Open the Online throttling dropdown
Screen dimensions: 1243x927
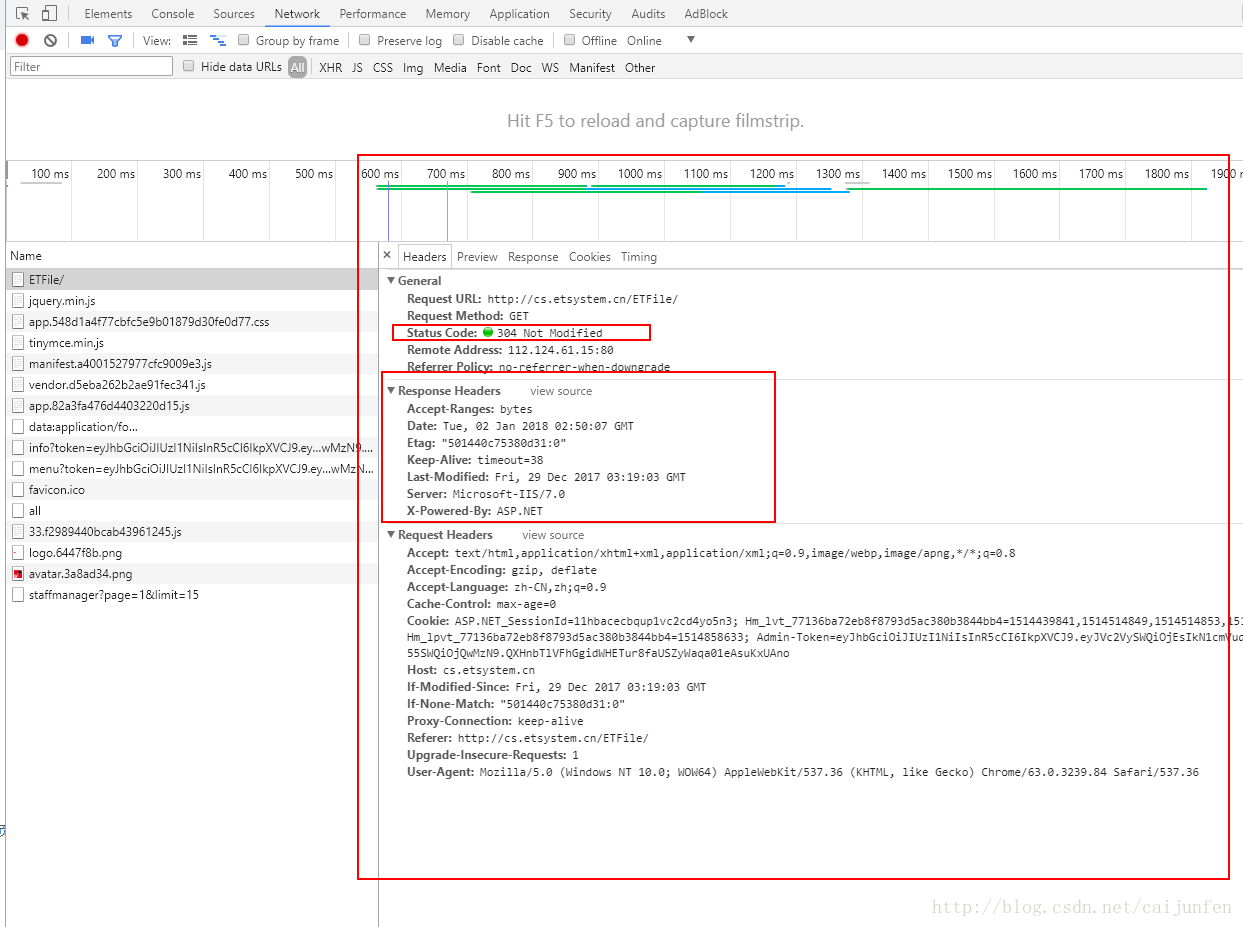660,40
